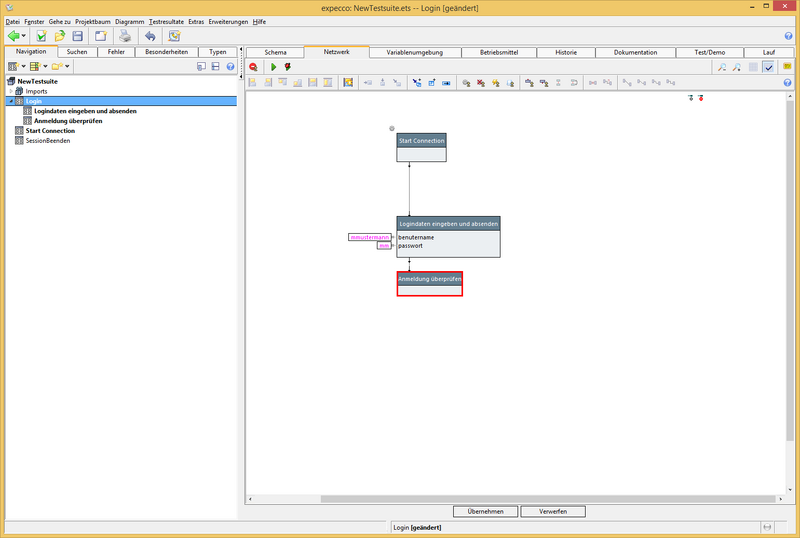Click the save floppy disk icon
Image resolution: width=800 pixels, height=538 pixels.
(78, 36)
